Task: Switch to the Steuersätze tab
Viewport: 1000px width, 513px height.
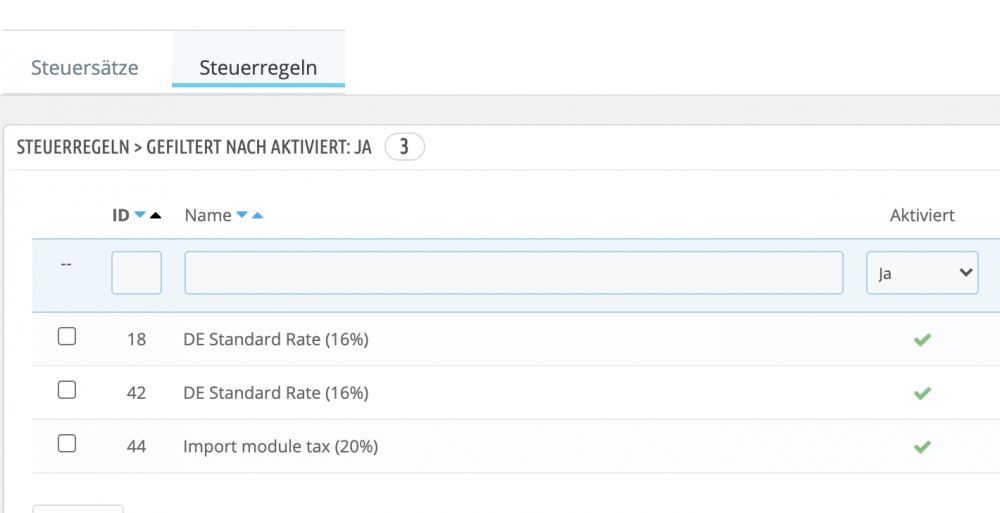Action: click(x=85, y=68)
